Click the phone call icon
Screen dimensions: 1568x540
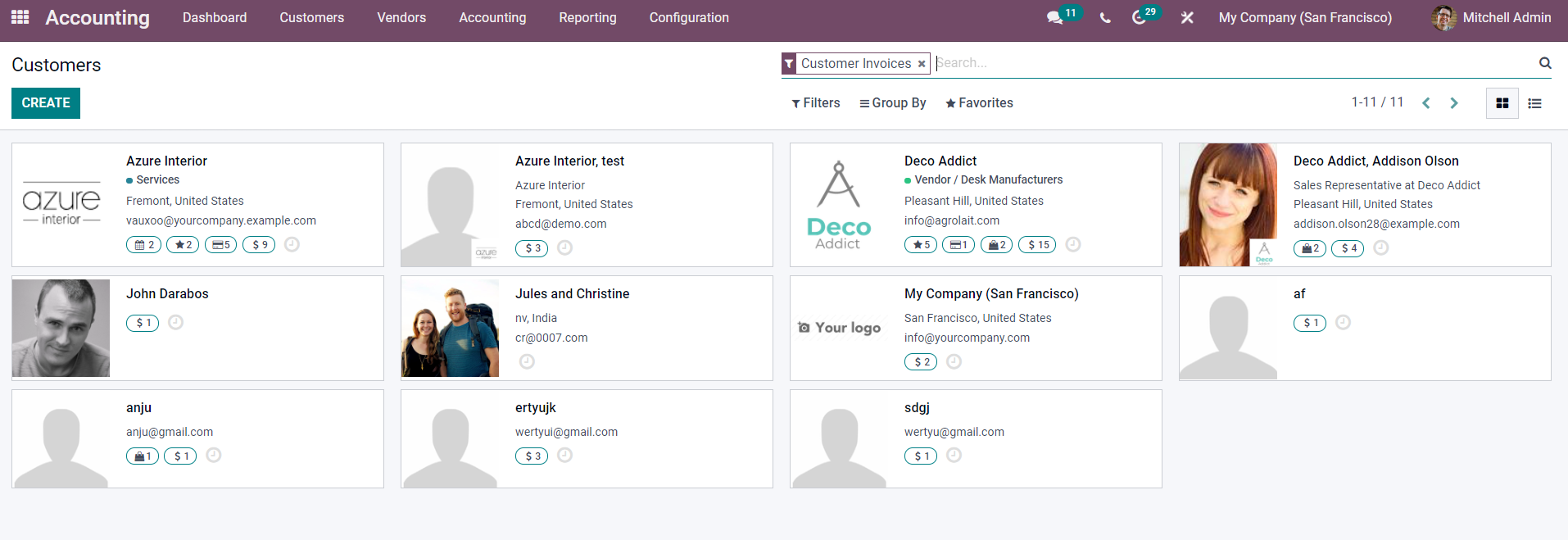point(1105,18)
